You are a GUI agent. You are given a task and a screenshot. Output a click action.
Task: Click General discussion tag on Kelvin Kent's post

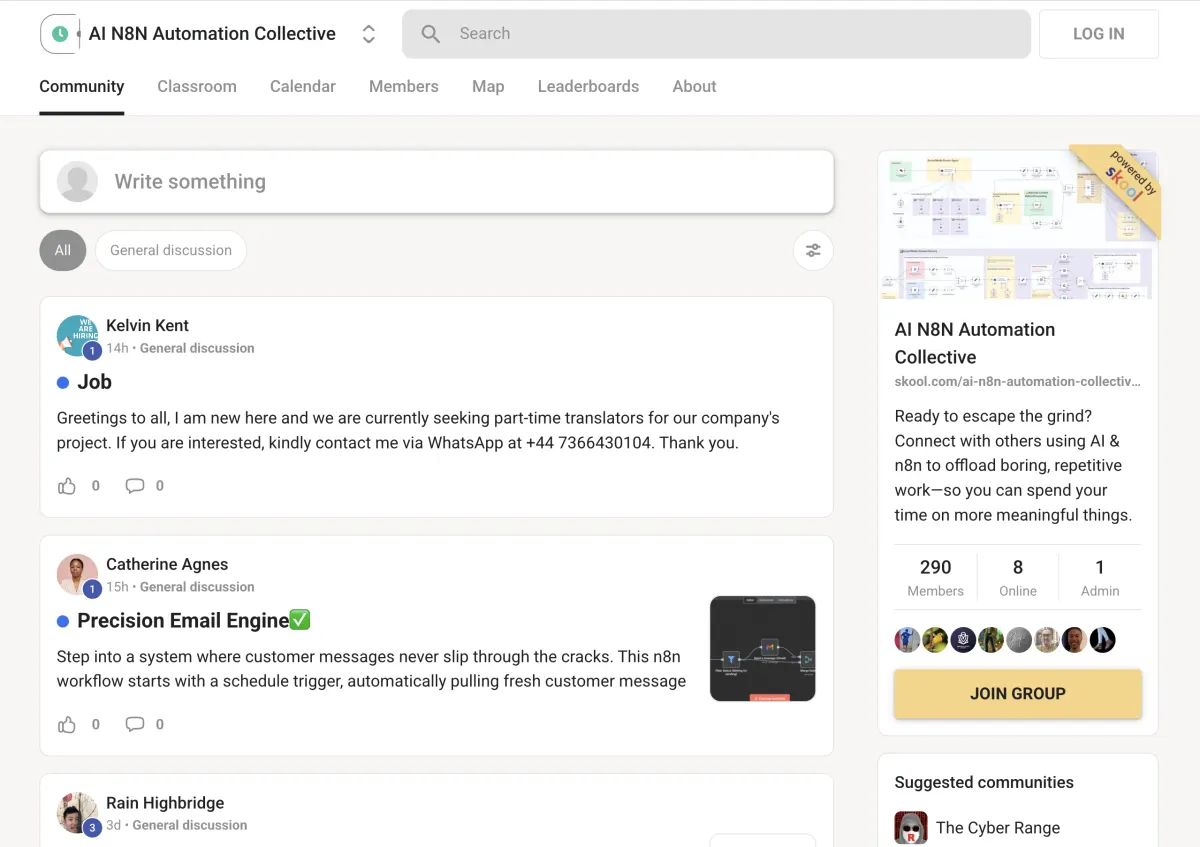coord(197,348)
